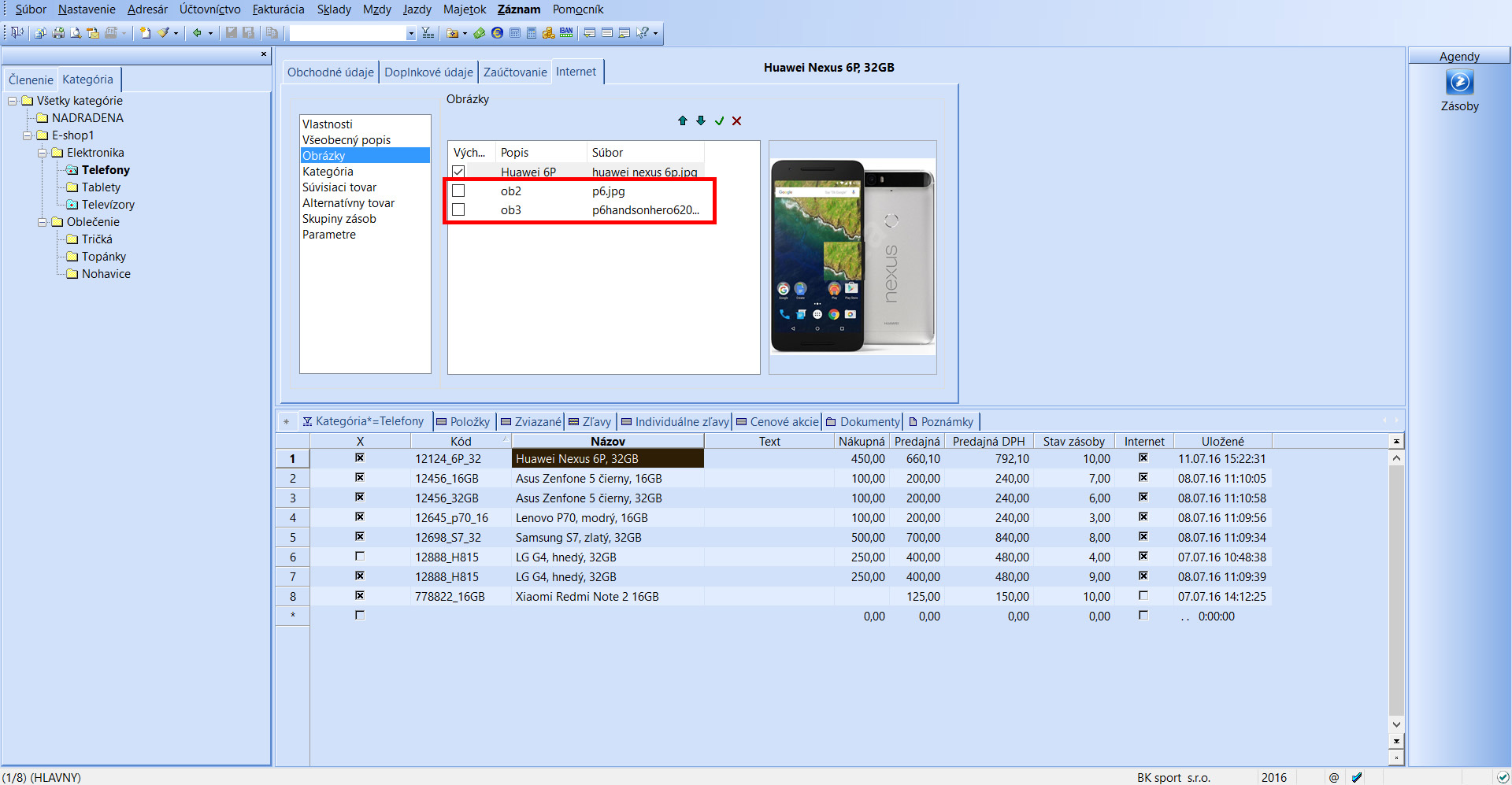Switch to Obchodné údaje tab

point(331,72)
